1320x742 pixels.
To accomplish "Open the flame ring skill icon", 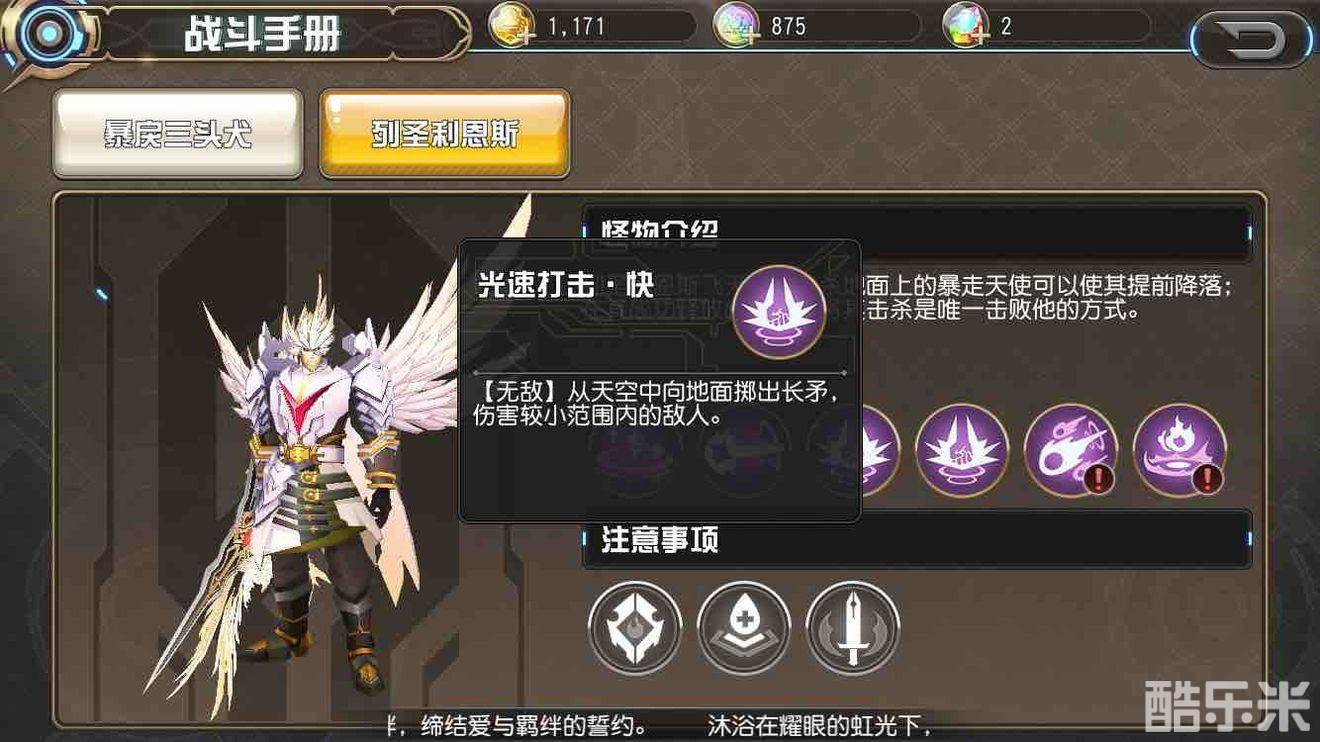I will pos(1180,450).
